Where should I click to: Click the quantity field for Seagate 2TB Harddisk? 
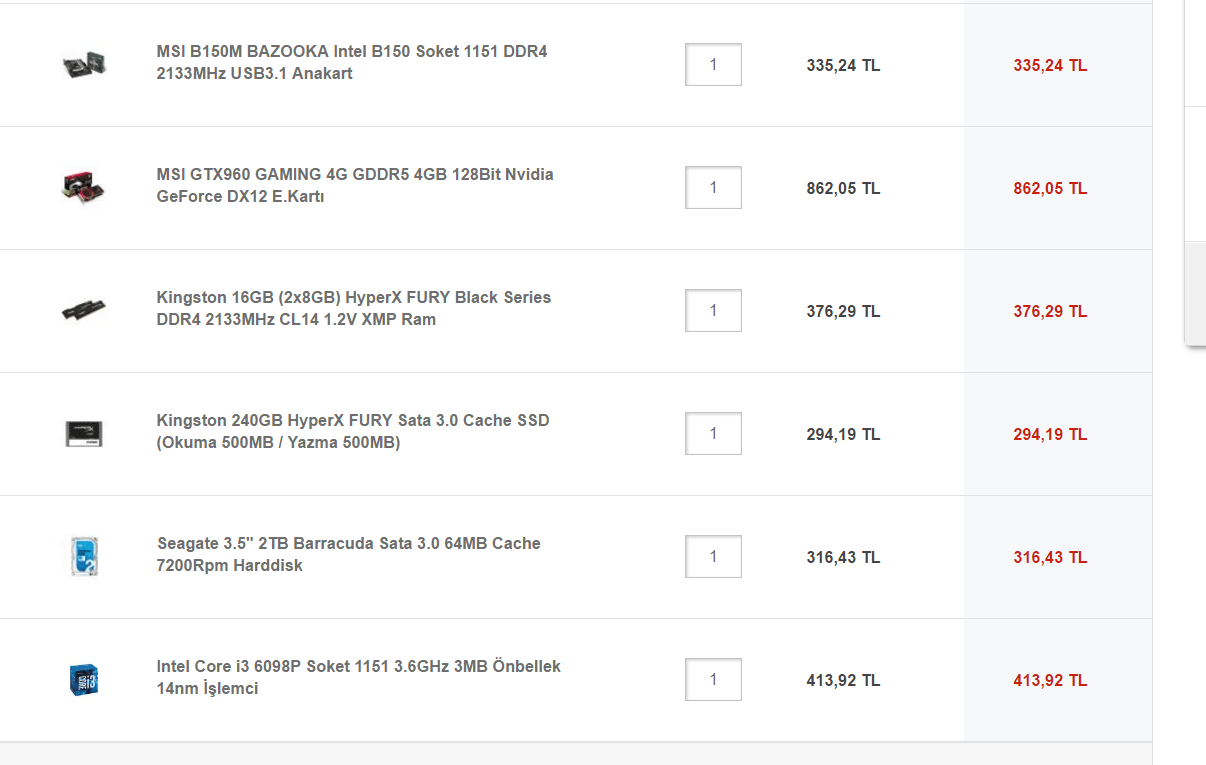click(x=713, y=557)
